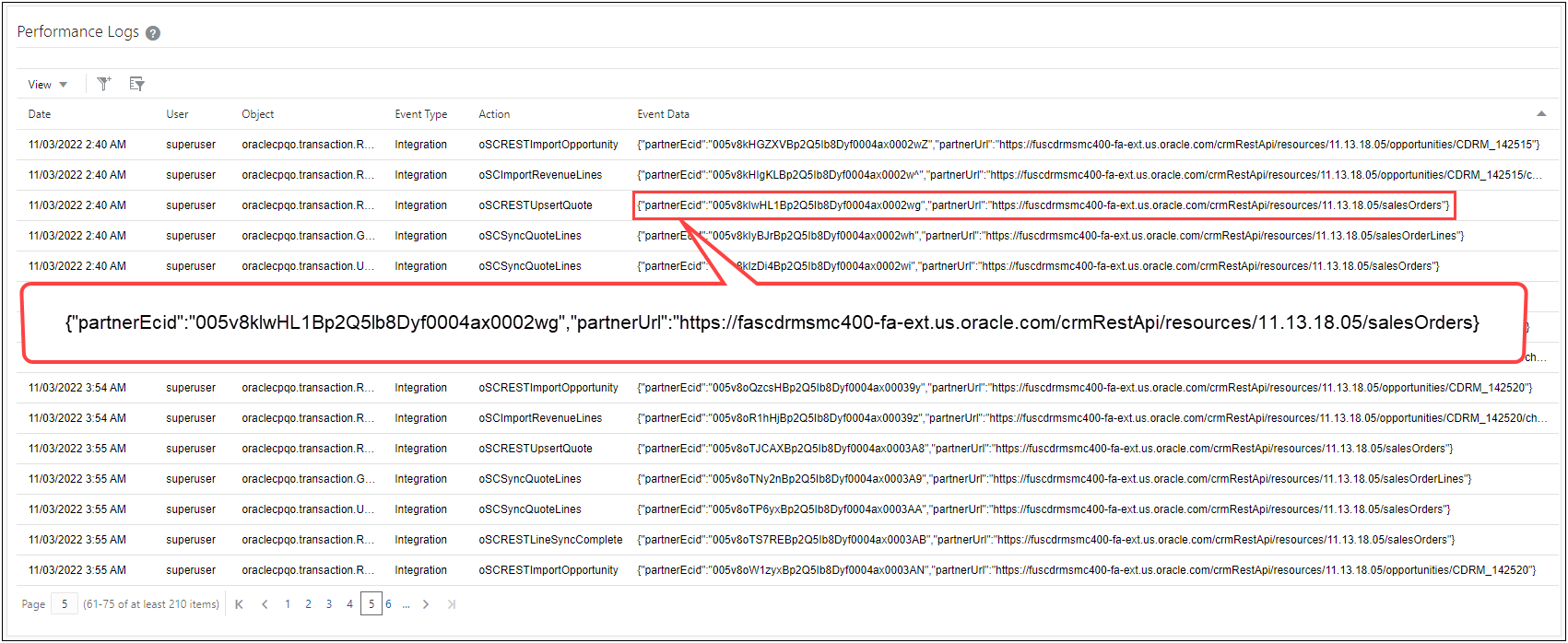Image resolution: width=1568 pixels, height=643 pixels.
Task: Click event data with partnerEcid ending 0003AA
Action: coord(1043,509)
